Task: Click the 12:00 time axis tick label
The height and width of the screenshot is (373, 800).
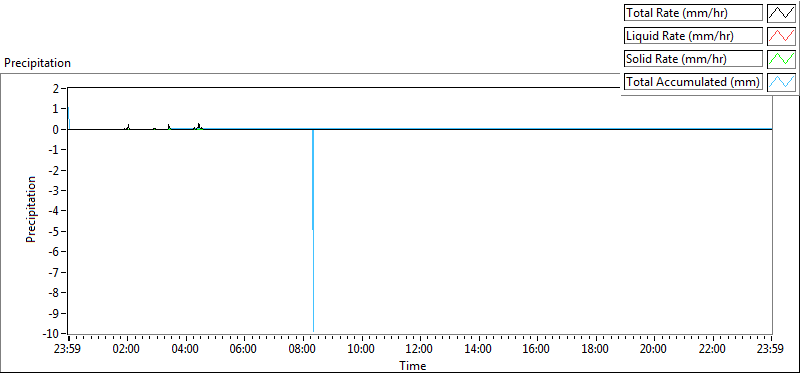Action: tap(419, 350)
